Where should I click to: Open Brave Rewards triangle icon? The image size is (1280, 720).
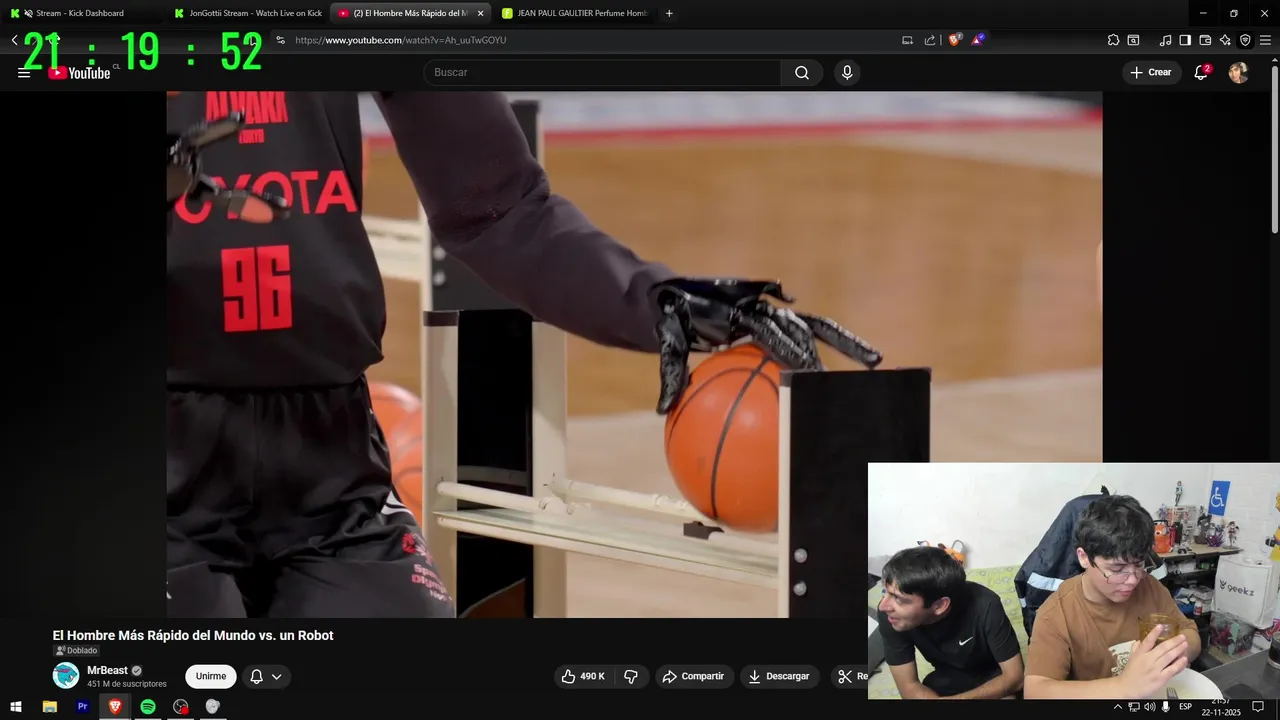click(x=978, y=40)
